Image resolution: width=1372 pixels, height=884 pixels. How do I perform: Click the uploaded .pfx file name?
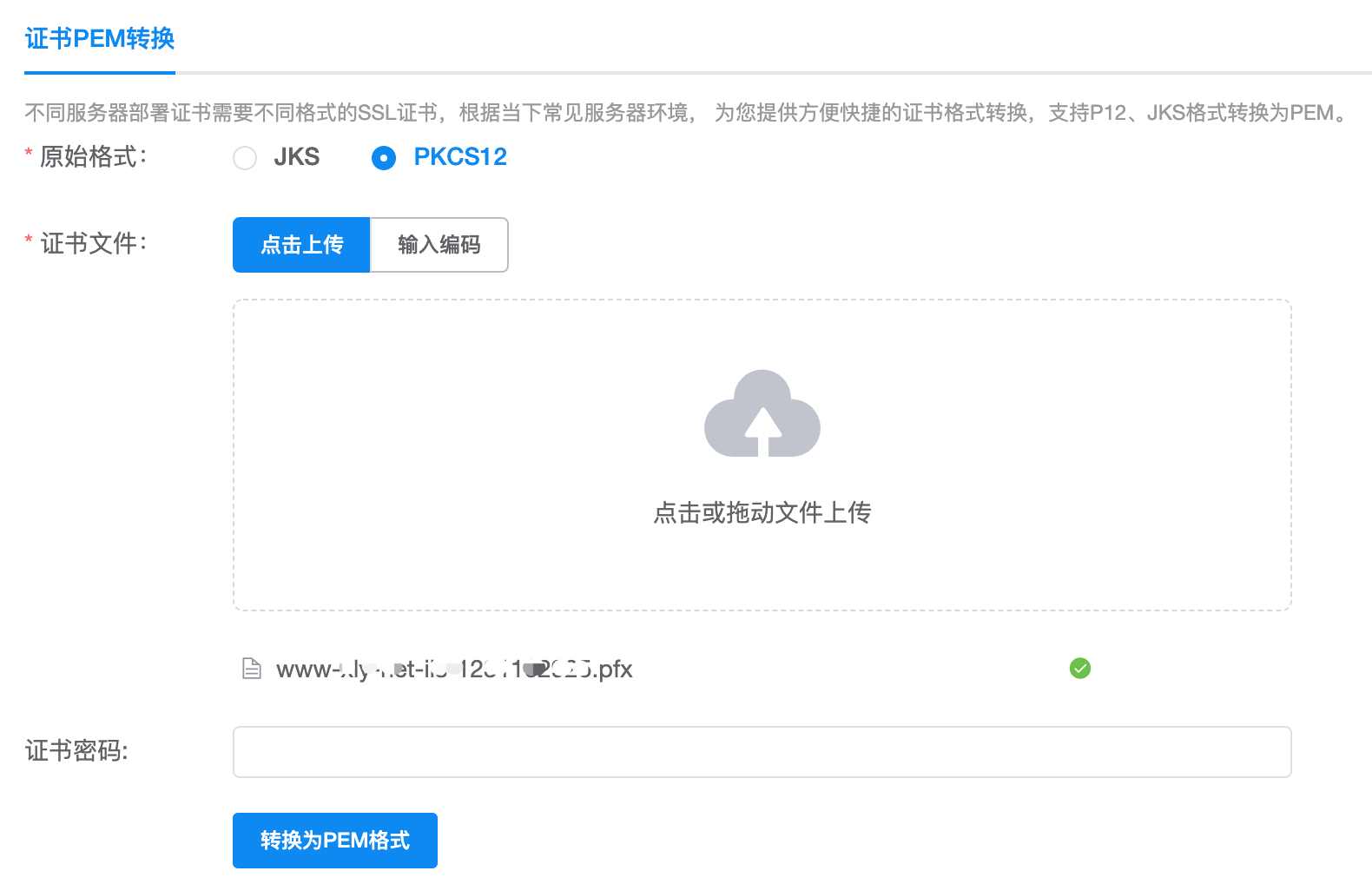tap(453, 670)
